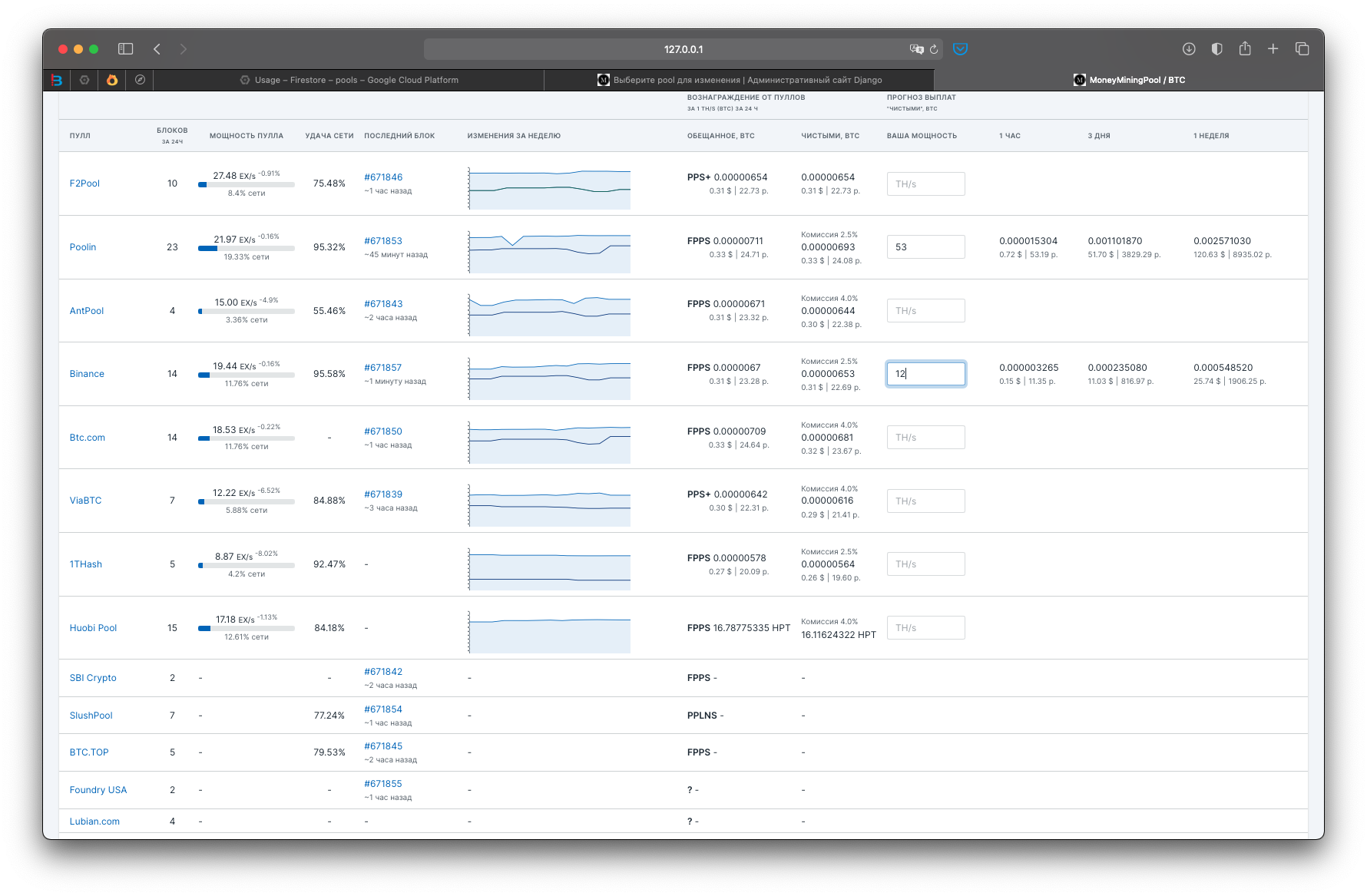Image resolution: width=1367 pixels, height=896 pixels.
Task: Open the Huobi Pool link
Action: [93, 628]
